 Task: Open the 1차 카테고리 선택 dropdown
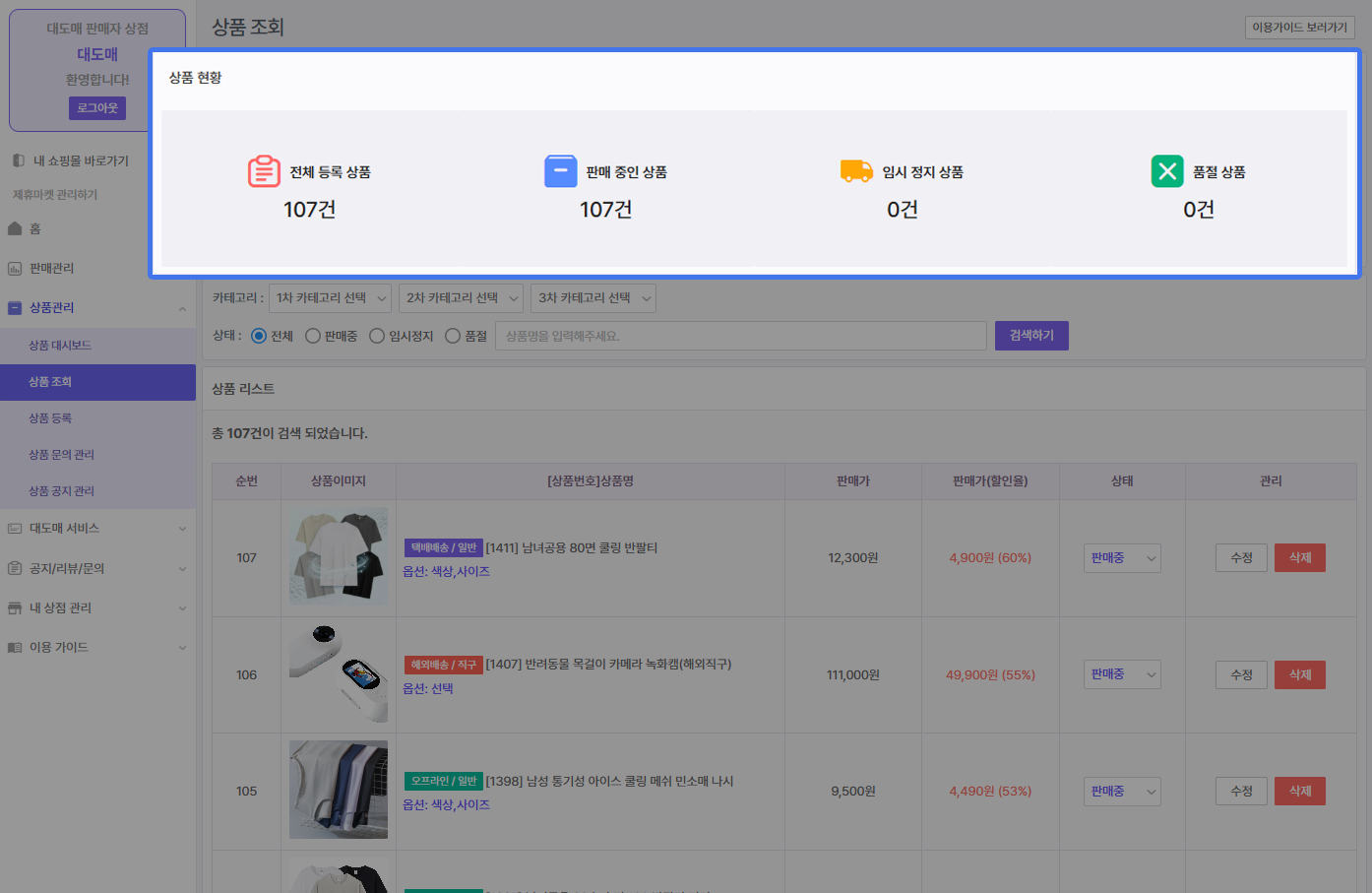click(330, 298)
